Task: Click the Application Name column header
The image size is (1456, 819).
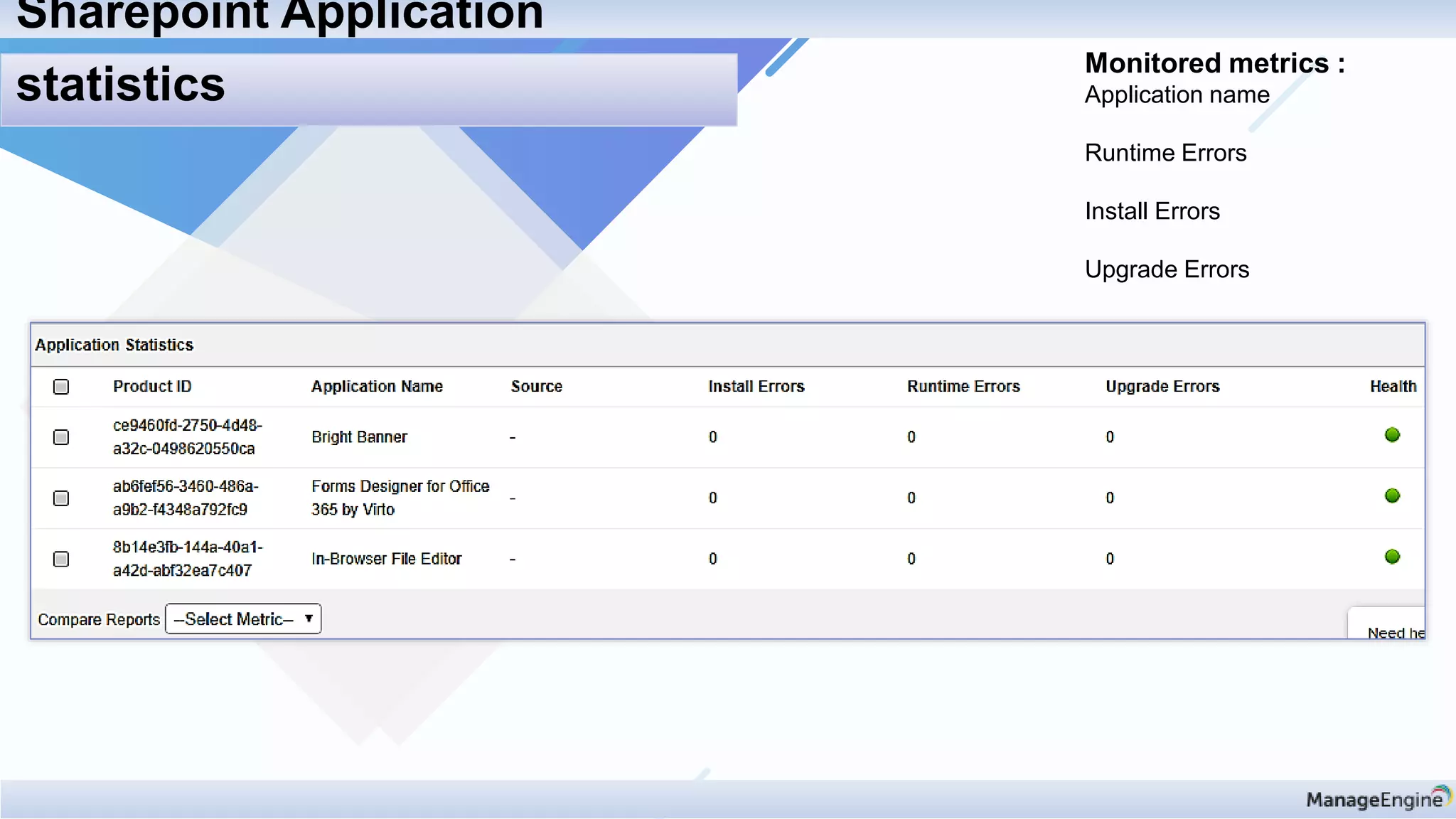Action: 377,387
